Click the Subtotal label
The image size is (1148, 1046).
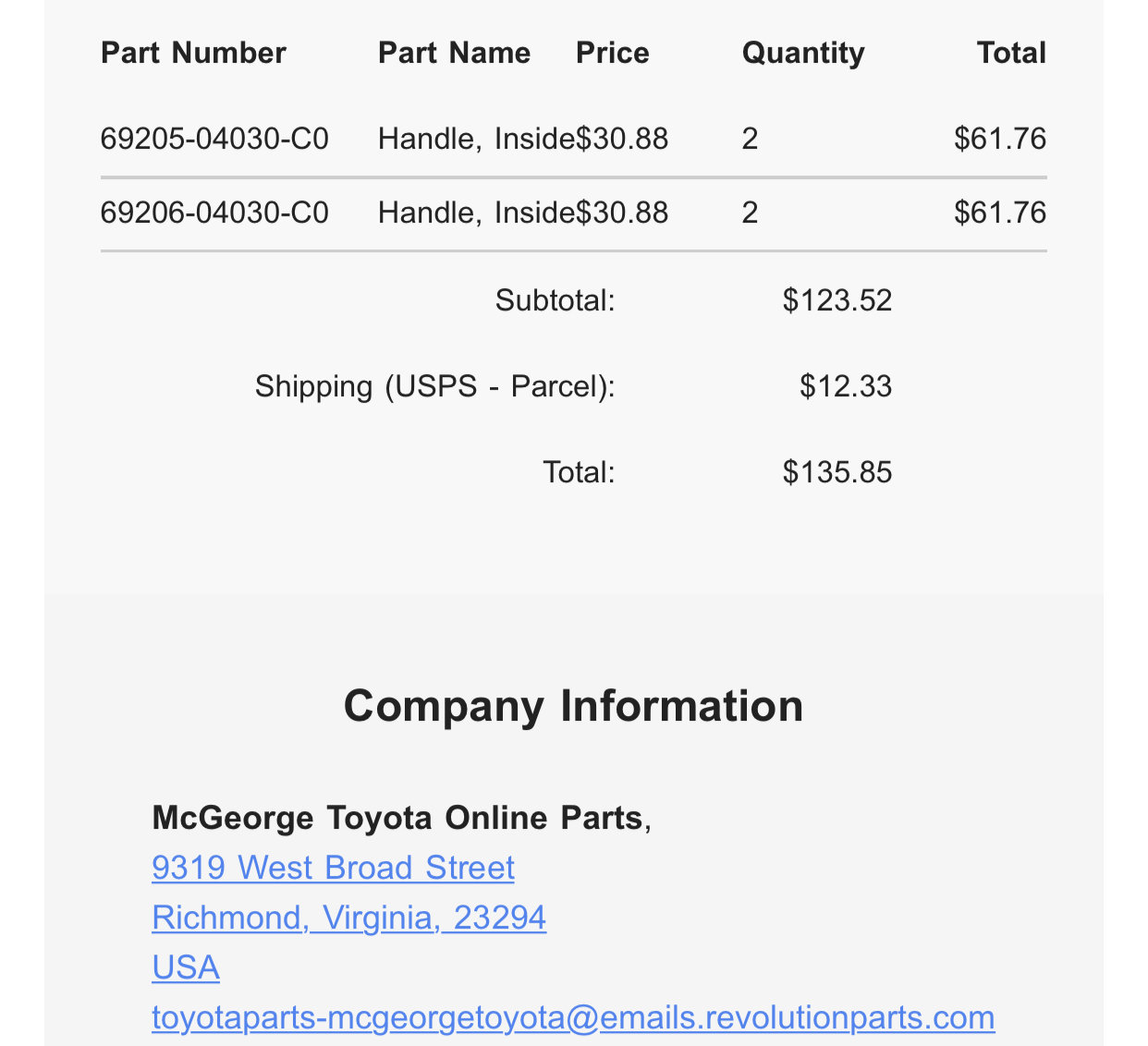(x=555, y=300)
